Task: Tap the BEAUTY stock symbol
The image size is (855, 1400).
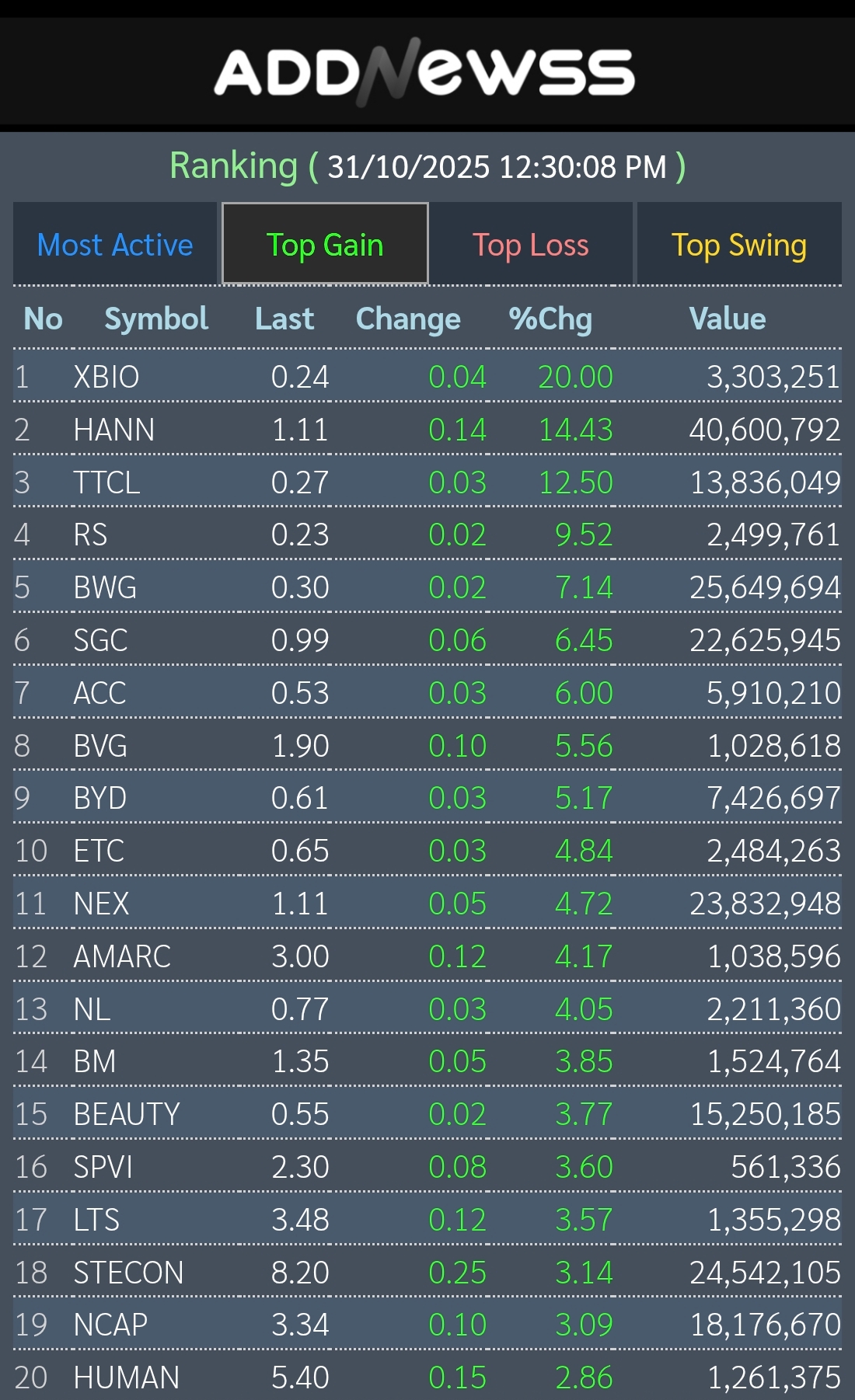Action: 127,1114
